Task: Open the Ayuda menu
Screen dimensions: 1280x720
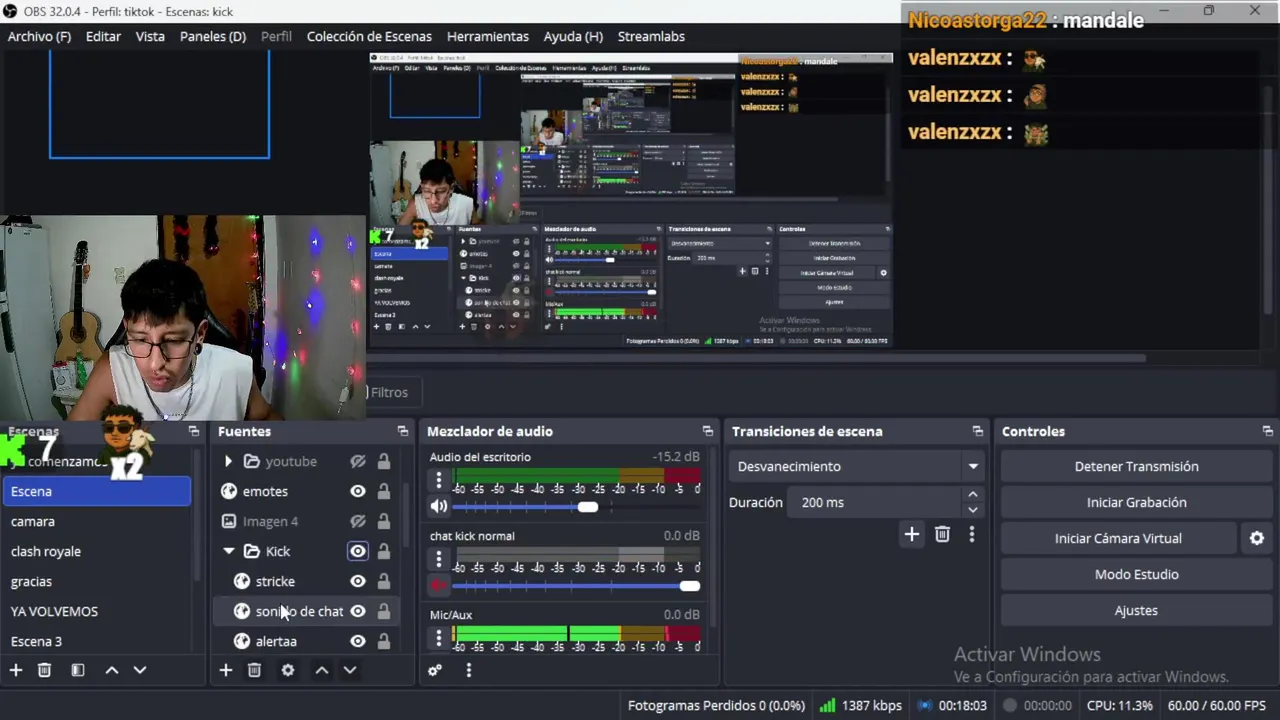Action: [573, 36]
